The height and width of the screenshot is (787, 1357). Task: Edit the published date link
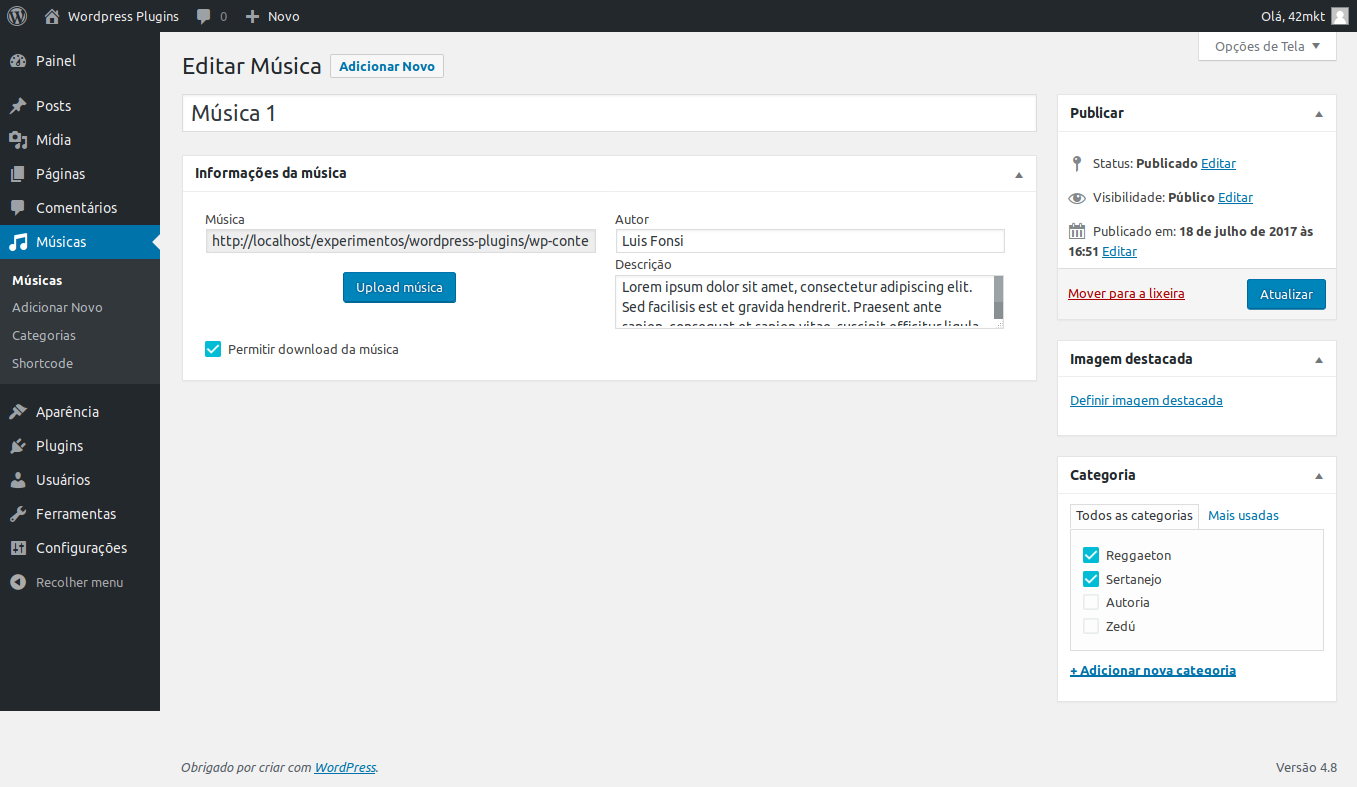[x=1119, y=252]
